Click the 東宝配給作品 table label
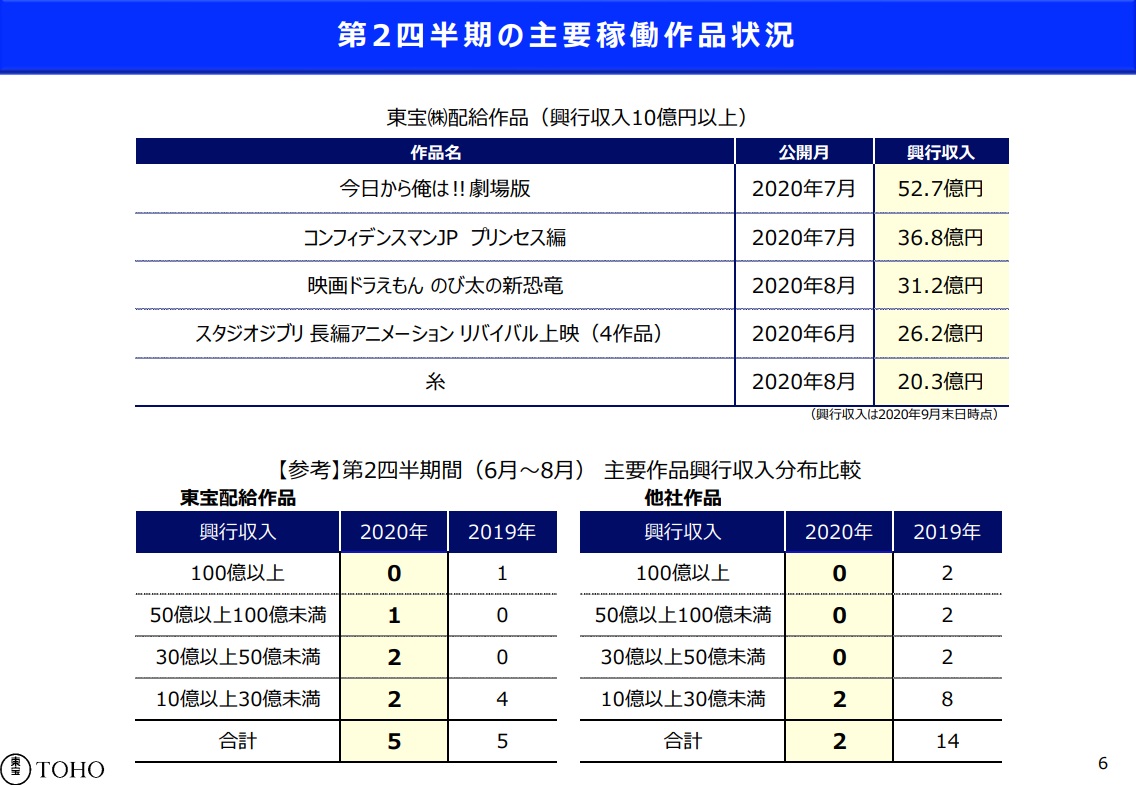Screen dimensions: 1136x785 238,498
